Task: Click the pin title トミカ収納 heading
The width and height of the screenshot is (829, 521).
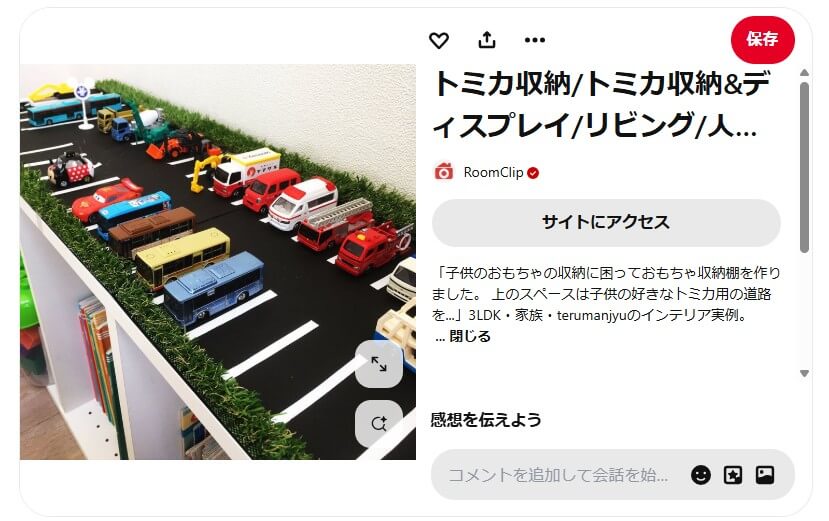Action: pyautogui.click(x=602, y=104)
